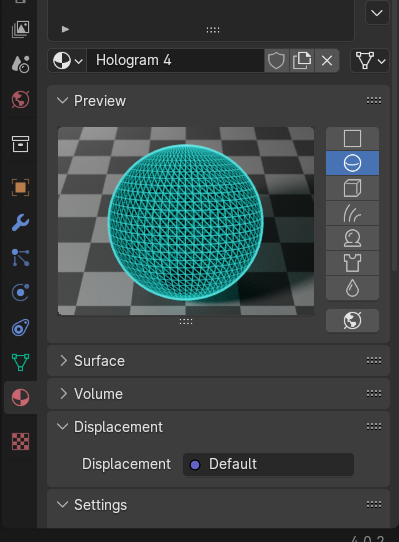The width and height of the screenshot is (399, 542).
Task: Toggle fake user shield icon
Action: click(x=277, y=61)
